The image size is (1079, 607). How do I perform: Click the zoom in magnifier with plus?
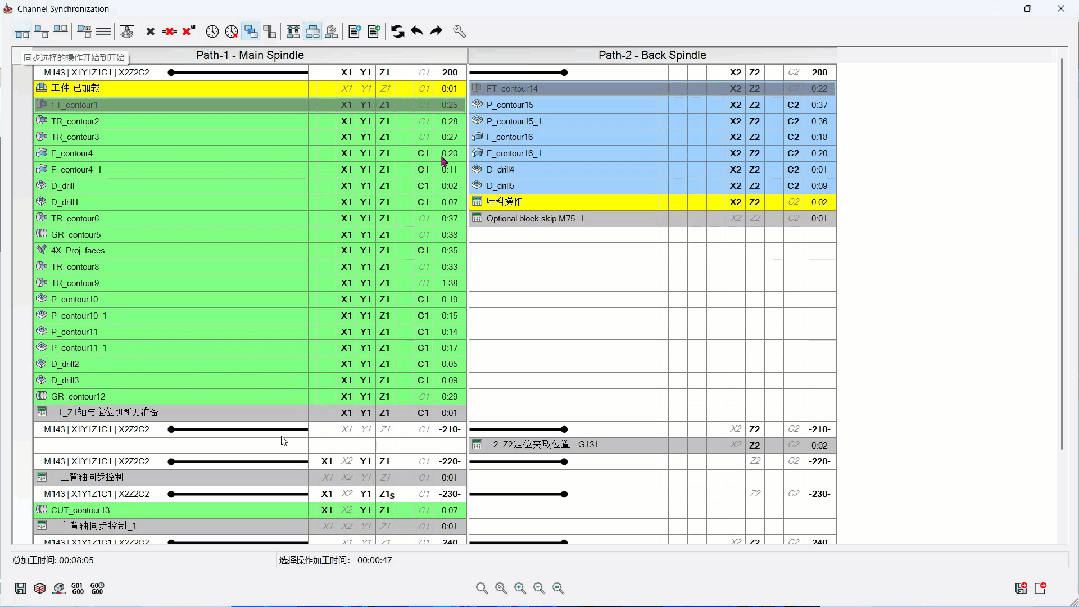pos(520,588)
